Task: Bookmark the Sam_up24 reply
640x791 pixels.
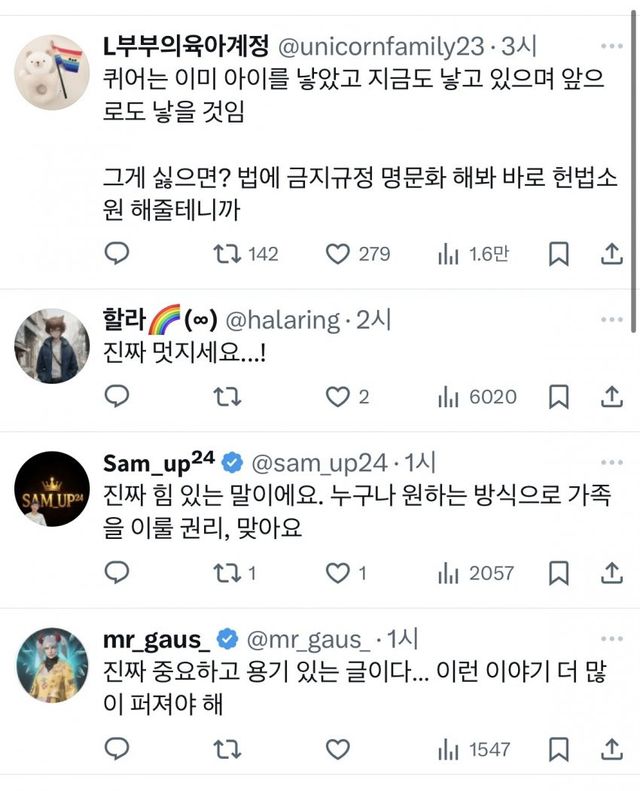Action: coord(560,573)
